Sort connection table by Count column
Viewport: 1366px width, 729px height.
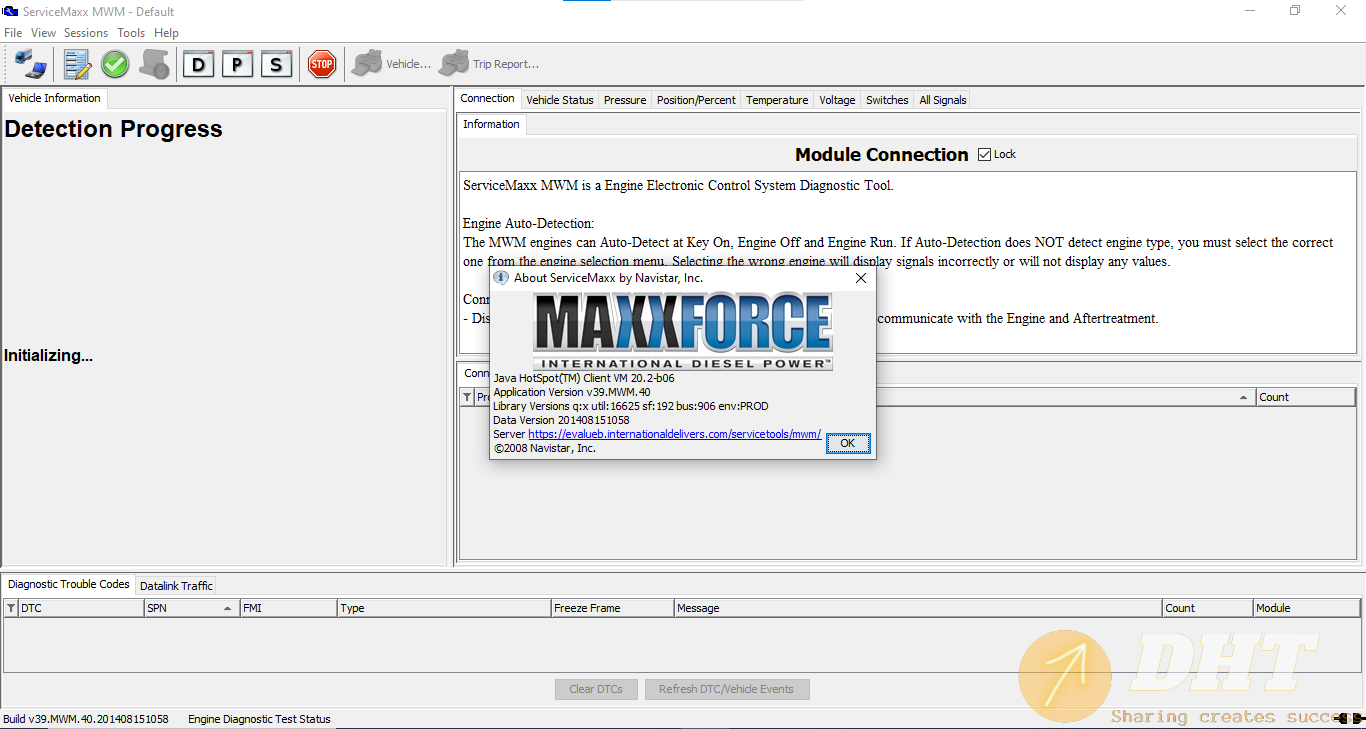tap(1306, 397)
